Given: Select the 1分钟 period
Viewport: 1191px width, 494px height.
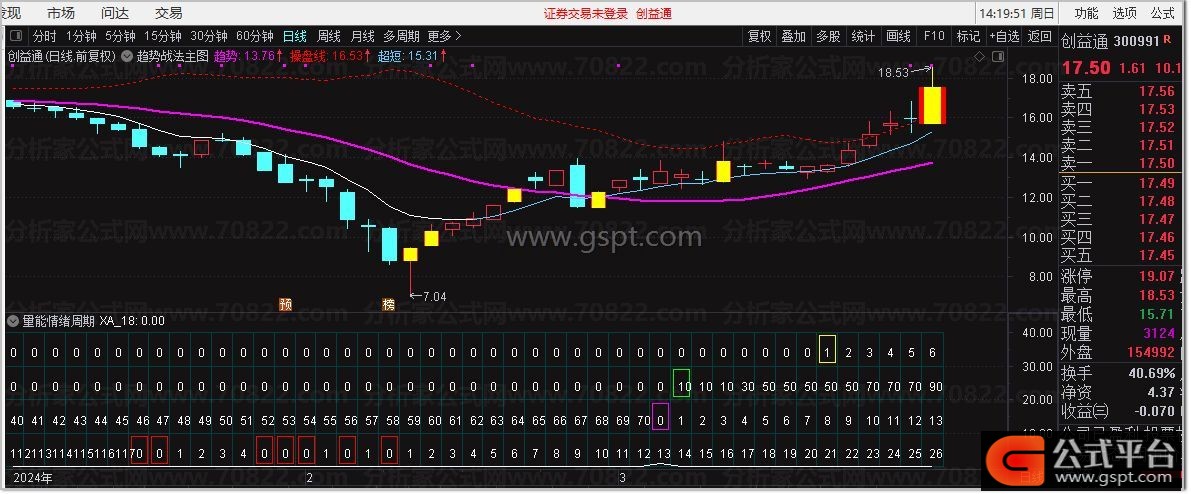Looking at the screenshot, I should point(81,36).
